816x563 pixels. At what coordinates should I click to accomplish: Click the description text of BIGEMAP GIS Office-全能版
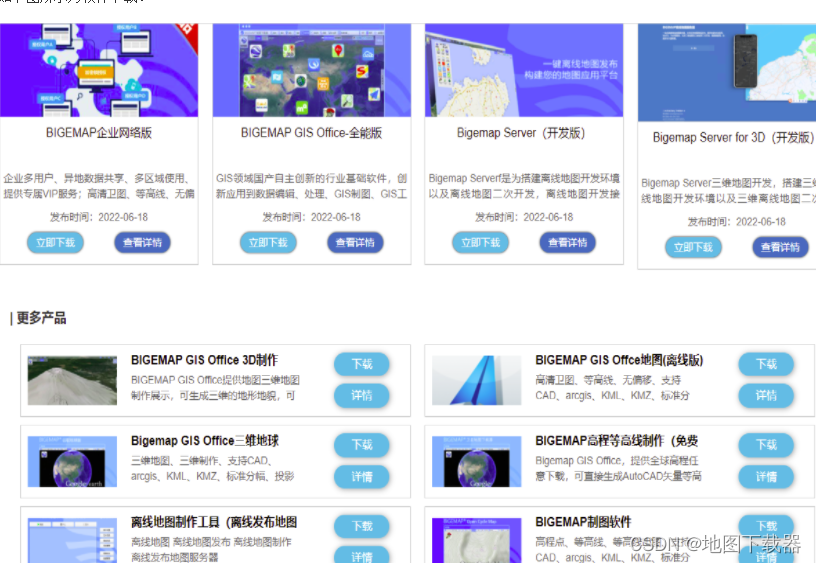312,186
